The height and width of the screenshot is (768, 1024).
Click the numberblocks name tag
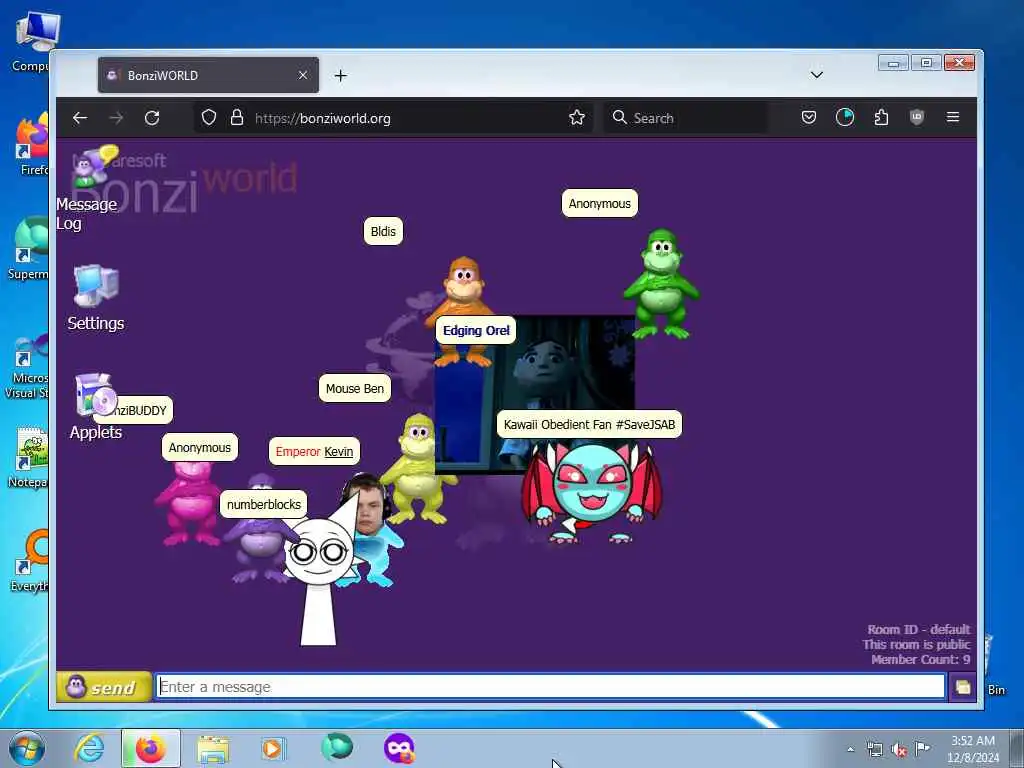click(x=264, y=504)
